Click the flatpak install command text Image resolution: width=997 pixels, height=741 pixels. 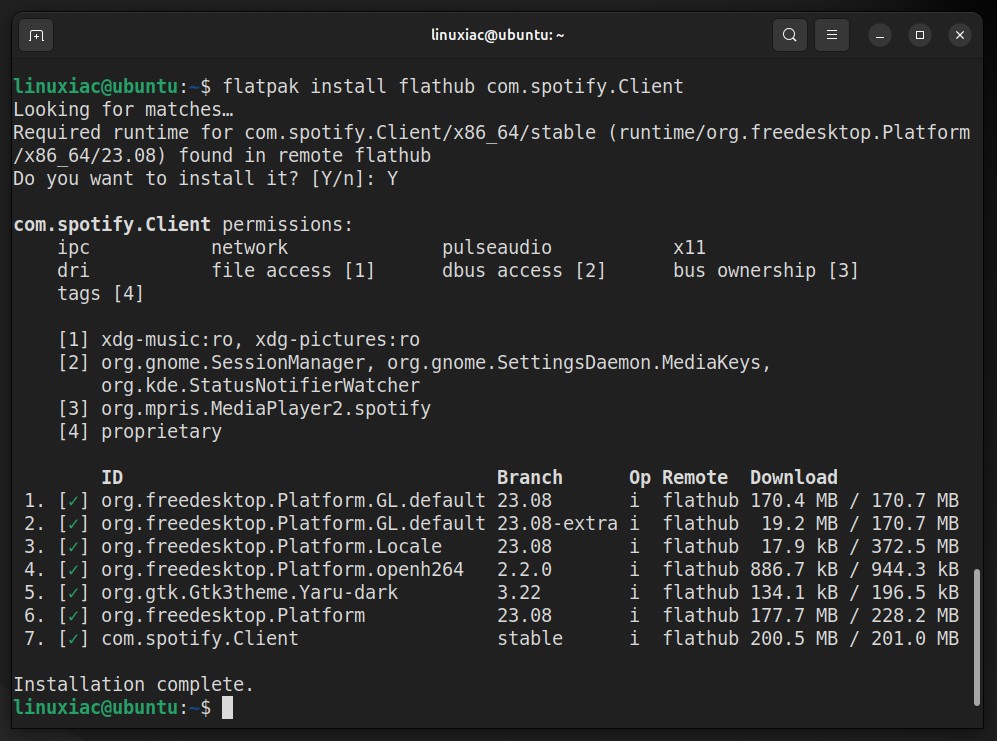[453, 87]
